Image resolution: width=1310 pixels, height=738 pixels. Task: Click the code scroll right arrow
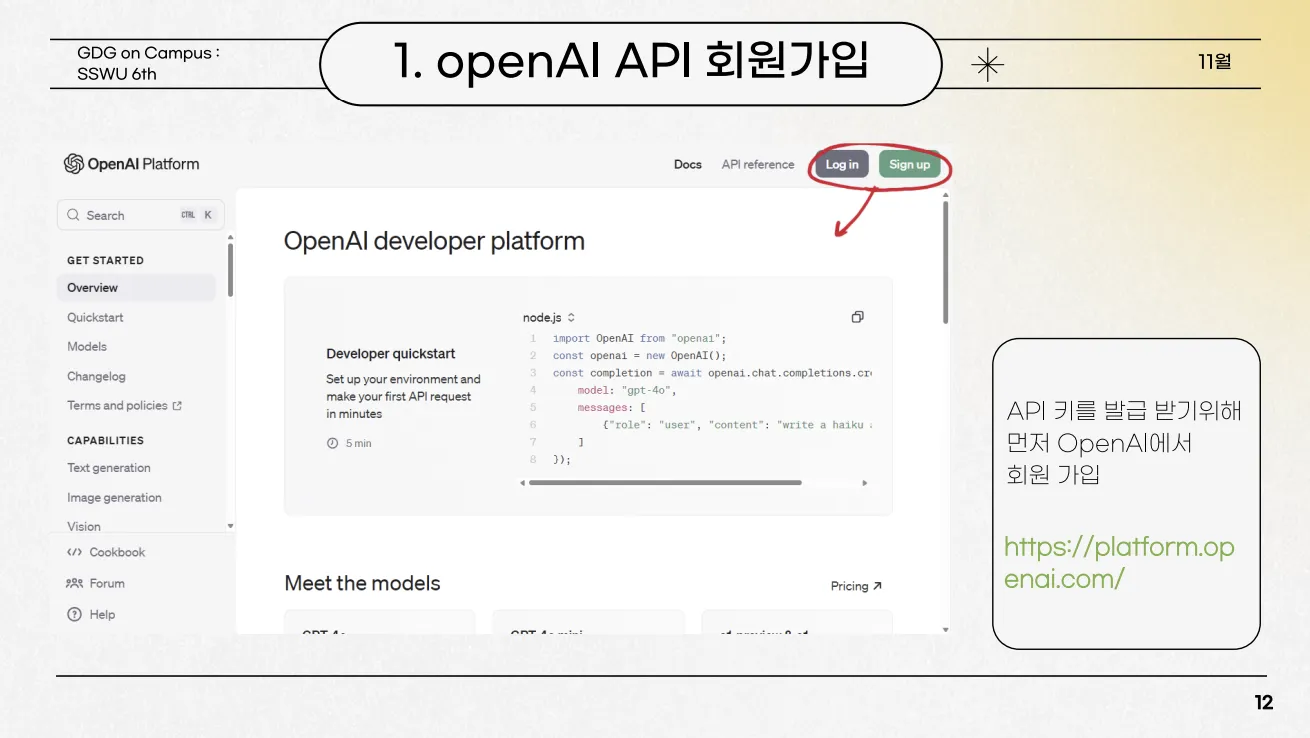coord(865,483)
